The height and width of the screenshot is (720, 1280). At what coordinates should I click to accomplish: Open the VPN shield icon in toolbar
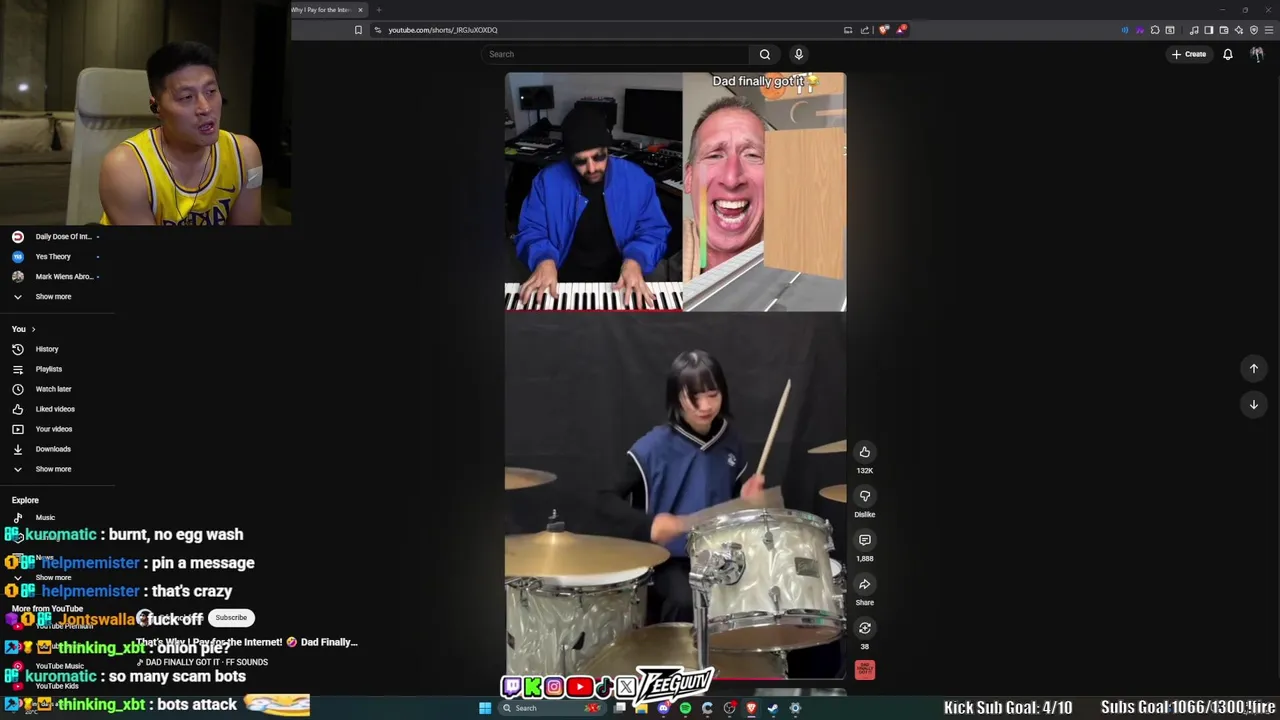[x=1254, y=30]
